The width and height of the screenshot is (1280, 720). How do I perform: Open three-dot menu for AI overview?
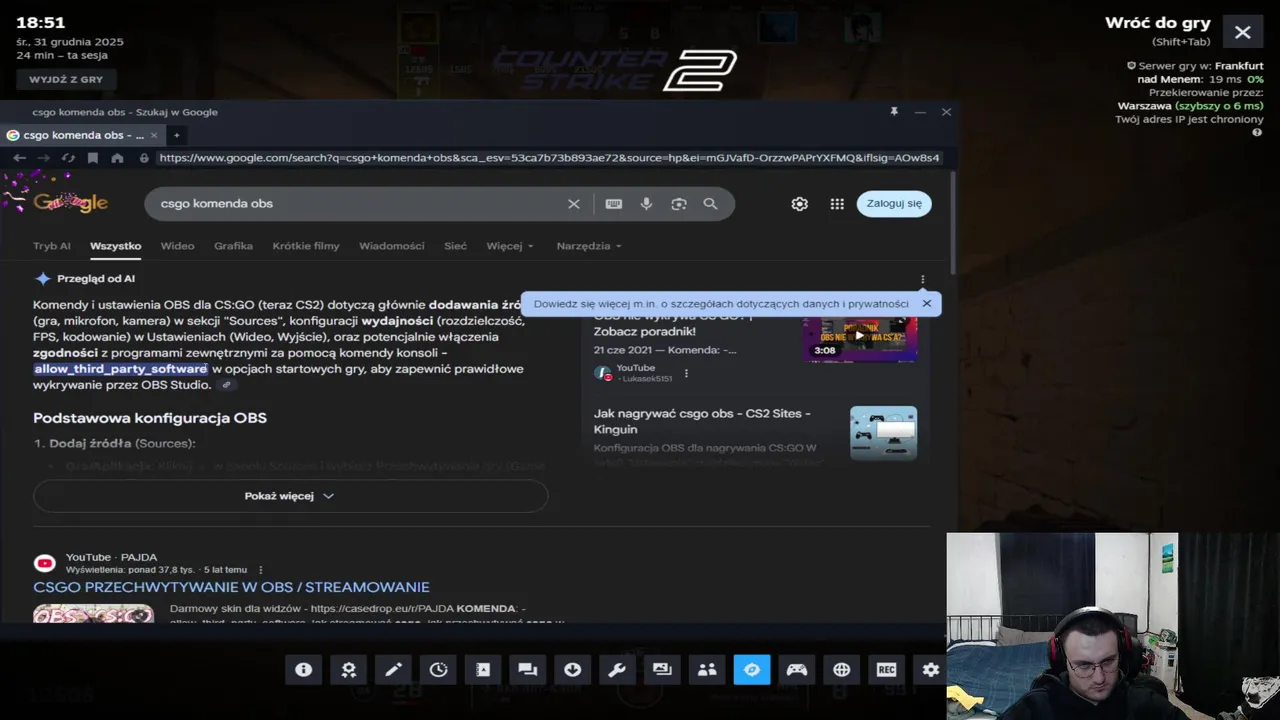pyautogui.click(x=922, y=280)
